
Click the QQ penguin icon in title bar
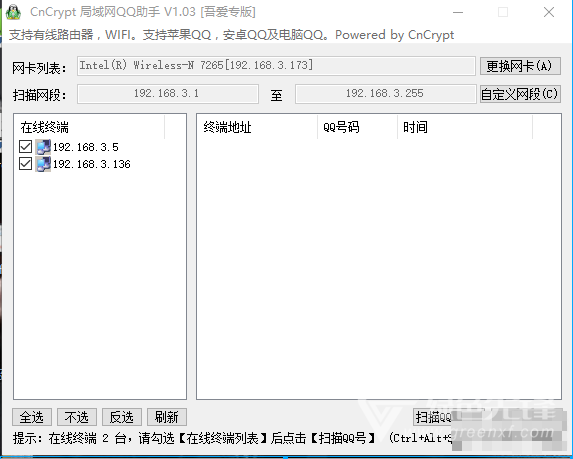tap(14, 12)
